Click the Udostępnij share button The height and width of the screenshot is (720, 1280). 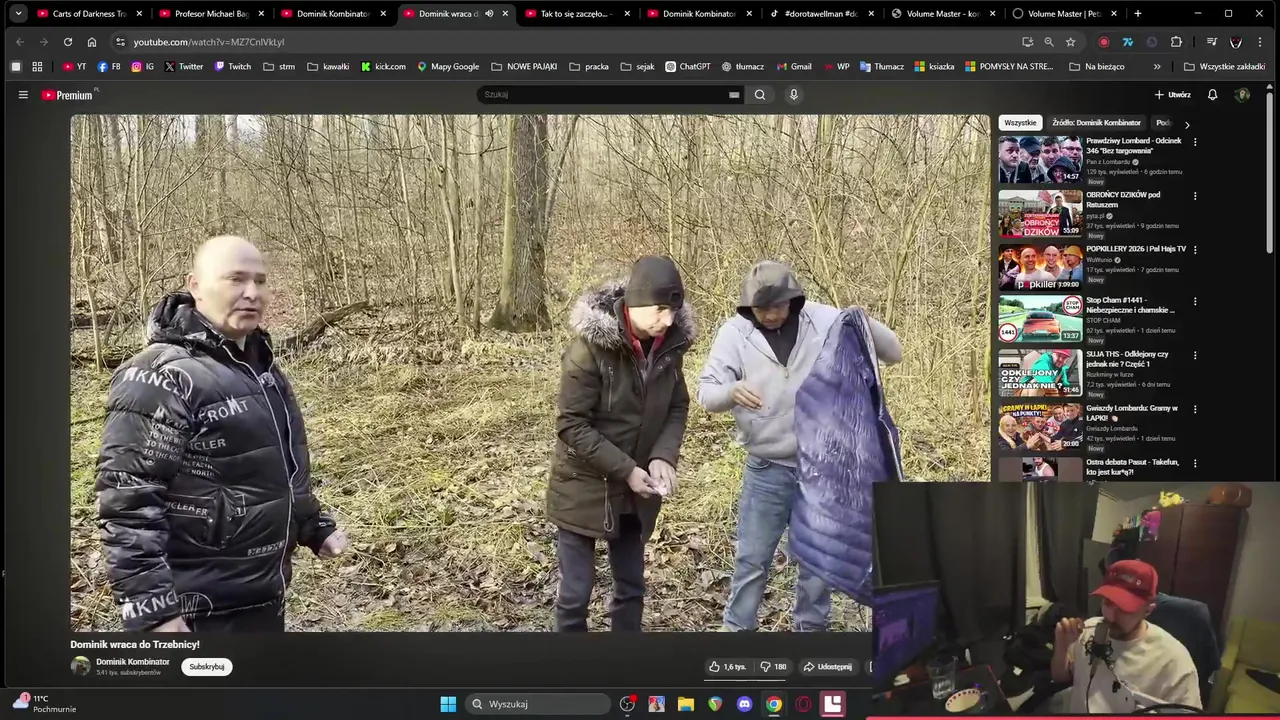coord(827,667)
